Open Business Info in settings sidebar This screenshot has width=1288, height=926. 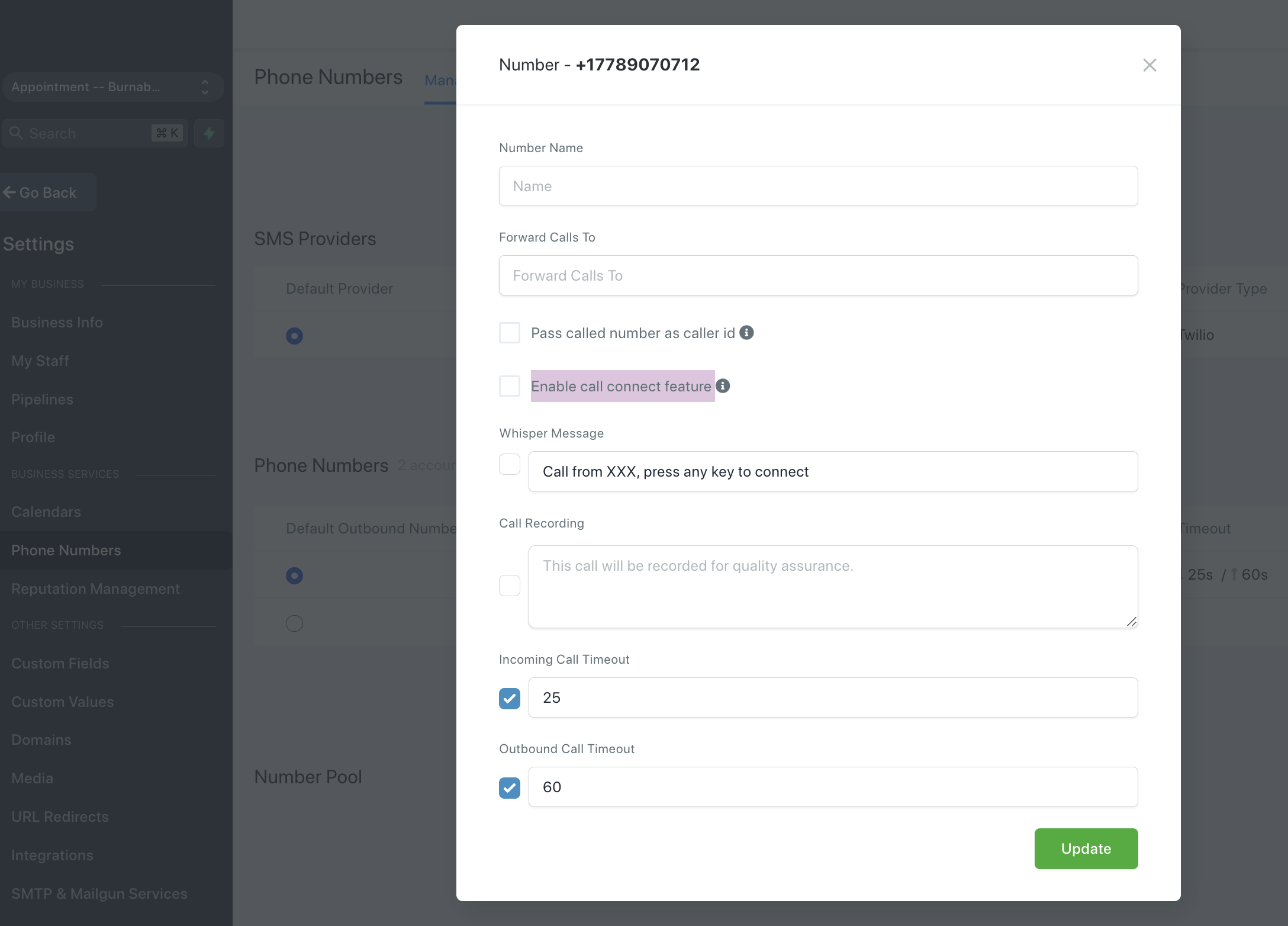(x=57, y=322)
